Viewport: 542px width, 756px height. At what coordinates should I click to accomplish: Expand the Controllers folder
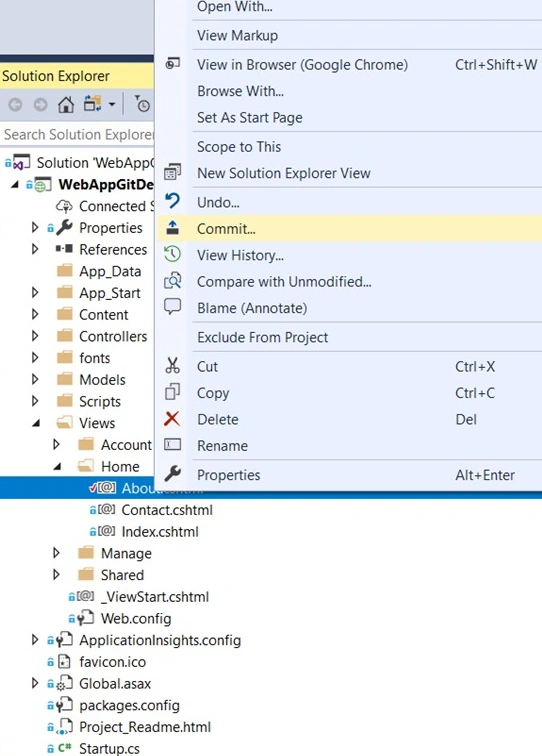pos(35,336)
